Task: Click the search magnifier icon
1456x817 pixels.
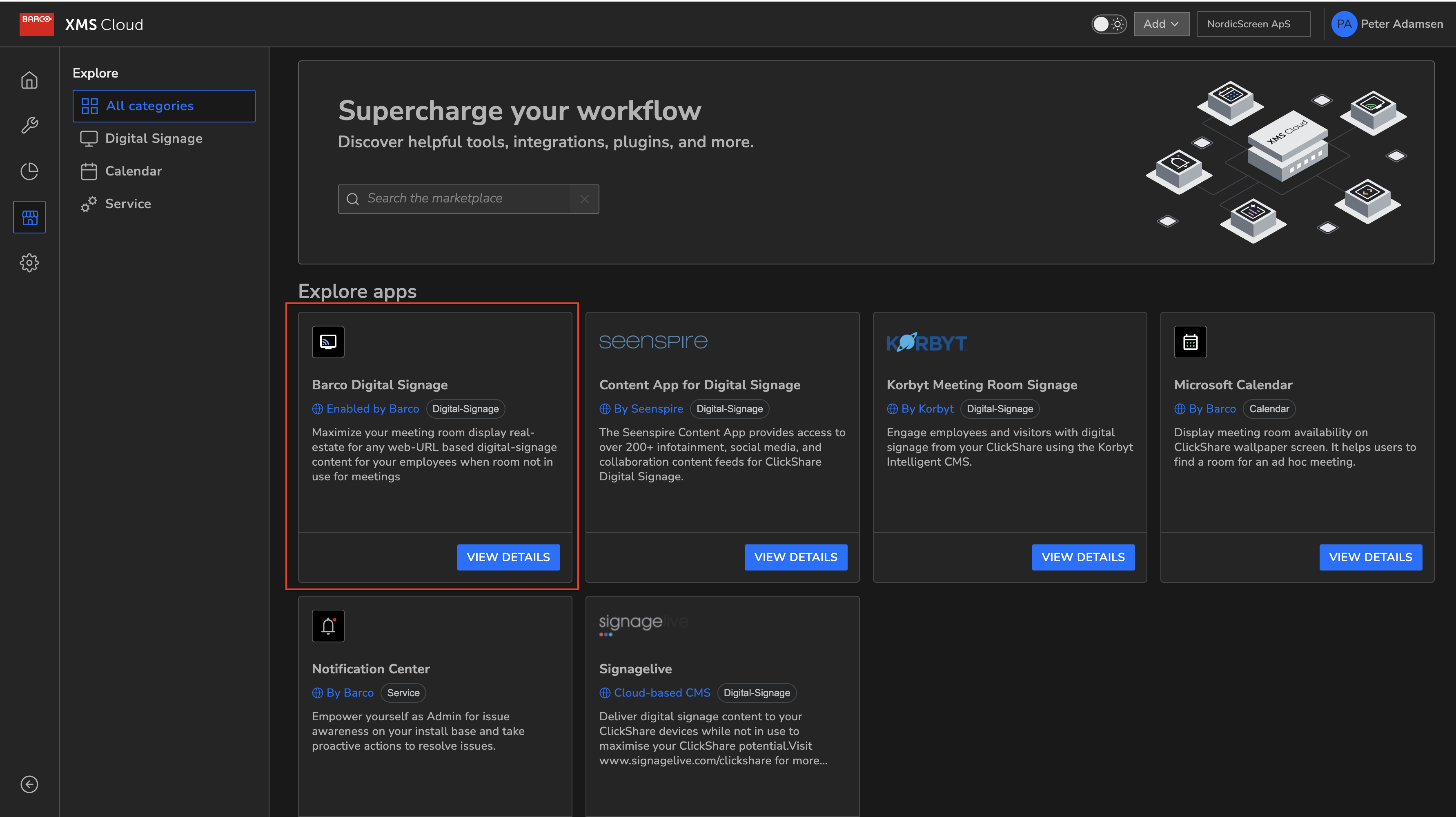Action: click(x=353, y=199)
